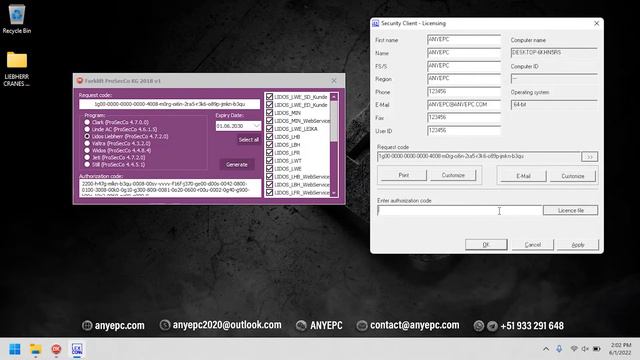
Task: Uncheck the LIDOS_LWT checkbox
Action: (269, 160)
